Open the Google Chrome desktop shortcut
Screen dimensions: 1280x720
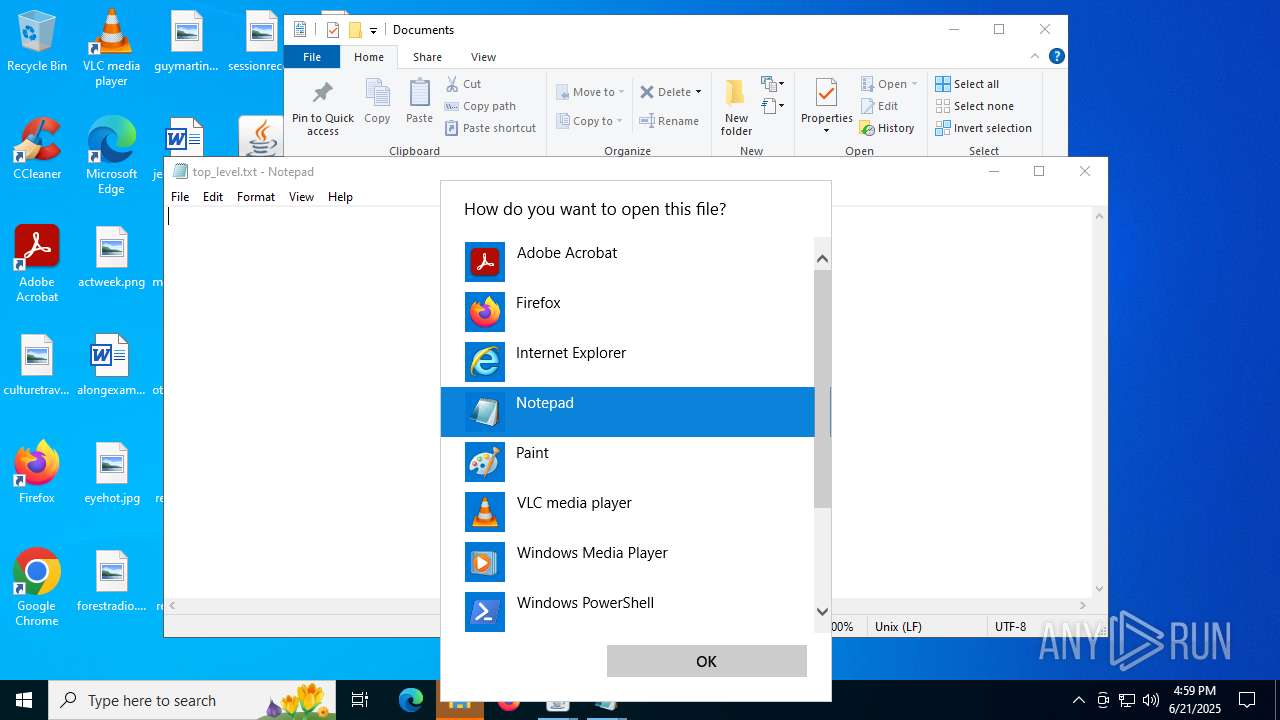click(x=37, y=588)
